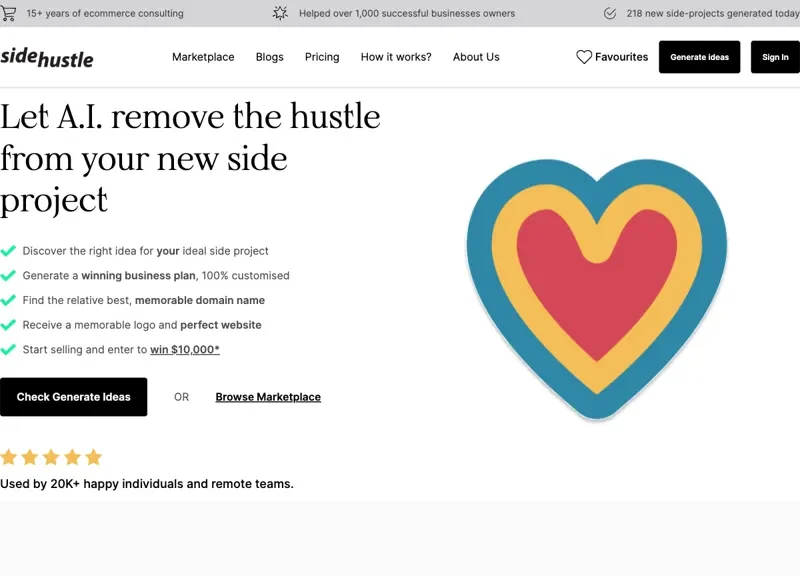800x576 pixels.
Task: Open the Blogs page
Action: [x=269, y=57]
